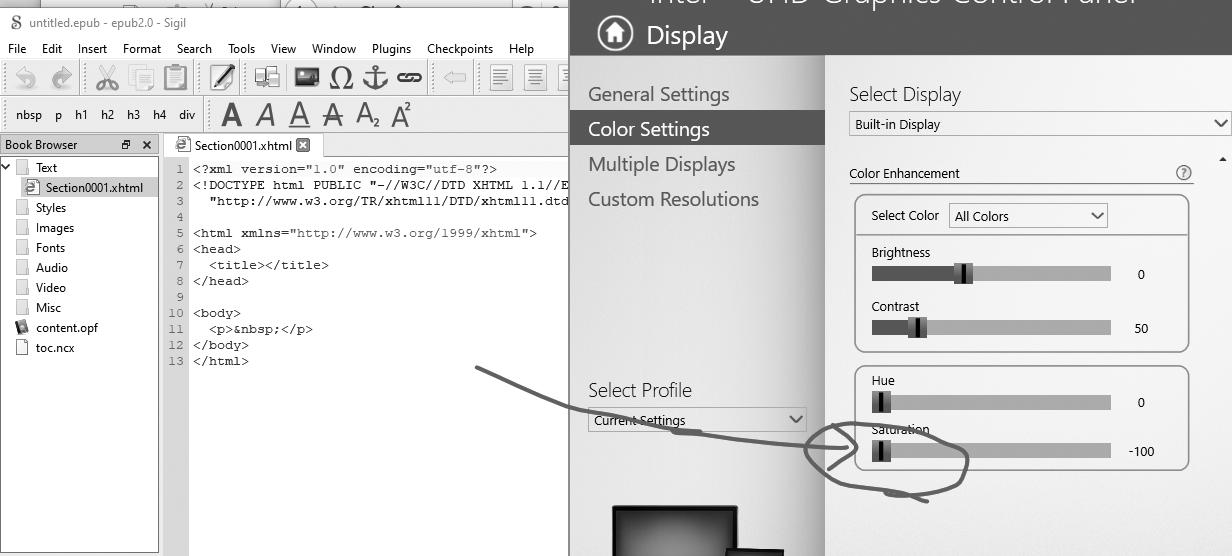Apply h2 heading style
Image resolution: width=1232 pixels, height=556 pixels.
point(107,115)
